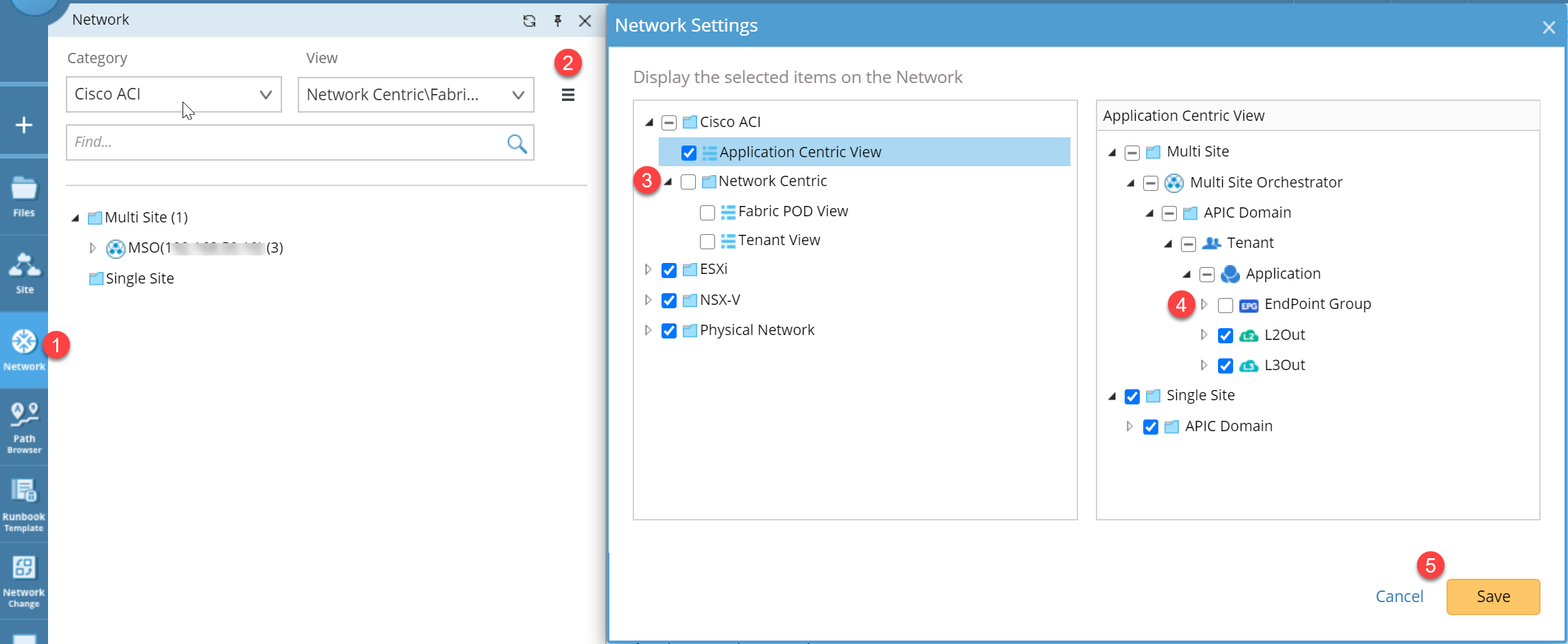Select Application Centric View tree item
This screenshot has height=644, width=1568.
799,152
